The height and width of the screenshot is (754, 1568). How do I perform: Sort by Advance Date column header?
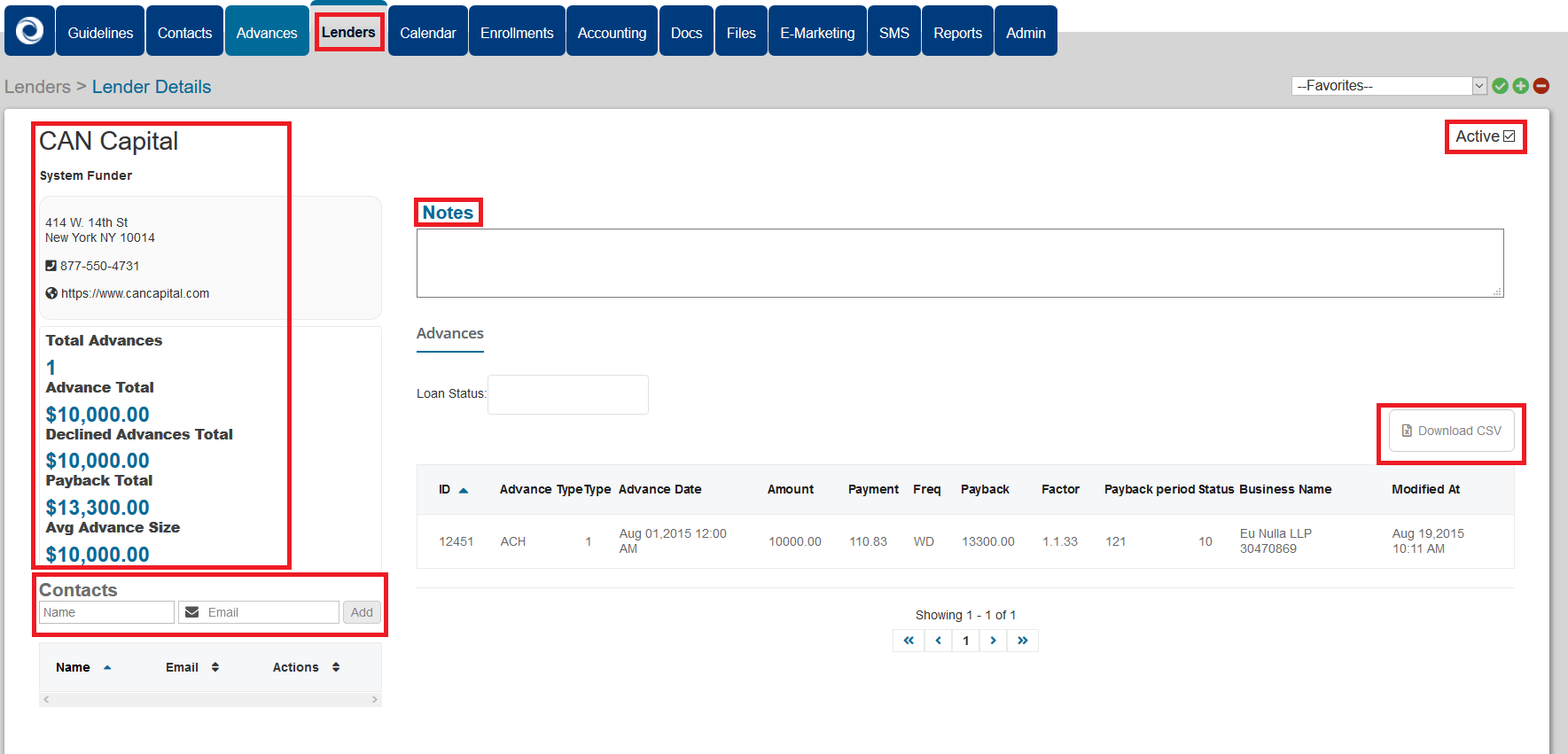(x=659, y=489)
